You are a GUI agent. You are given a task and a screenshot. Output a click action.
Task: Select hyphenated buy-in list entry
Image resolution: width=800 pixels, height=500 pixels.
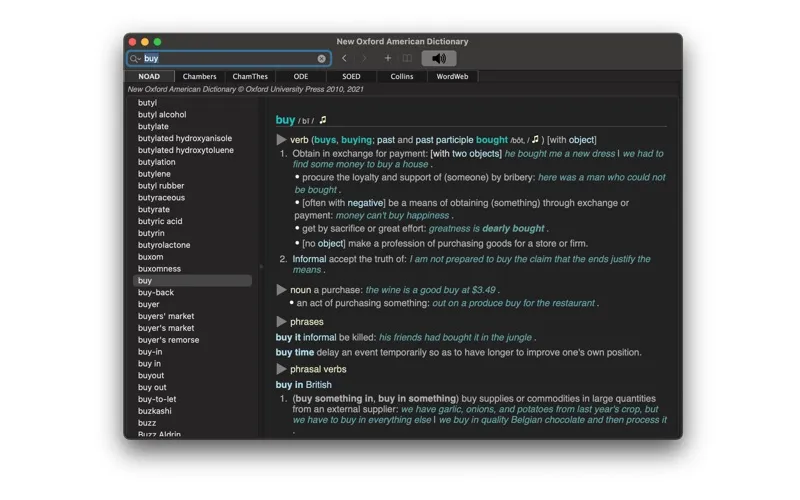(x=150, y=352)
